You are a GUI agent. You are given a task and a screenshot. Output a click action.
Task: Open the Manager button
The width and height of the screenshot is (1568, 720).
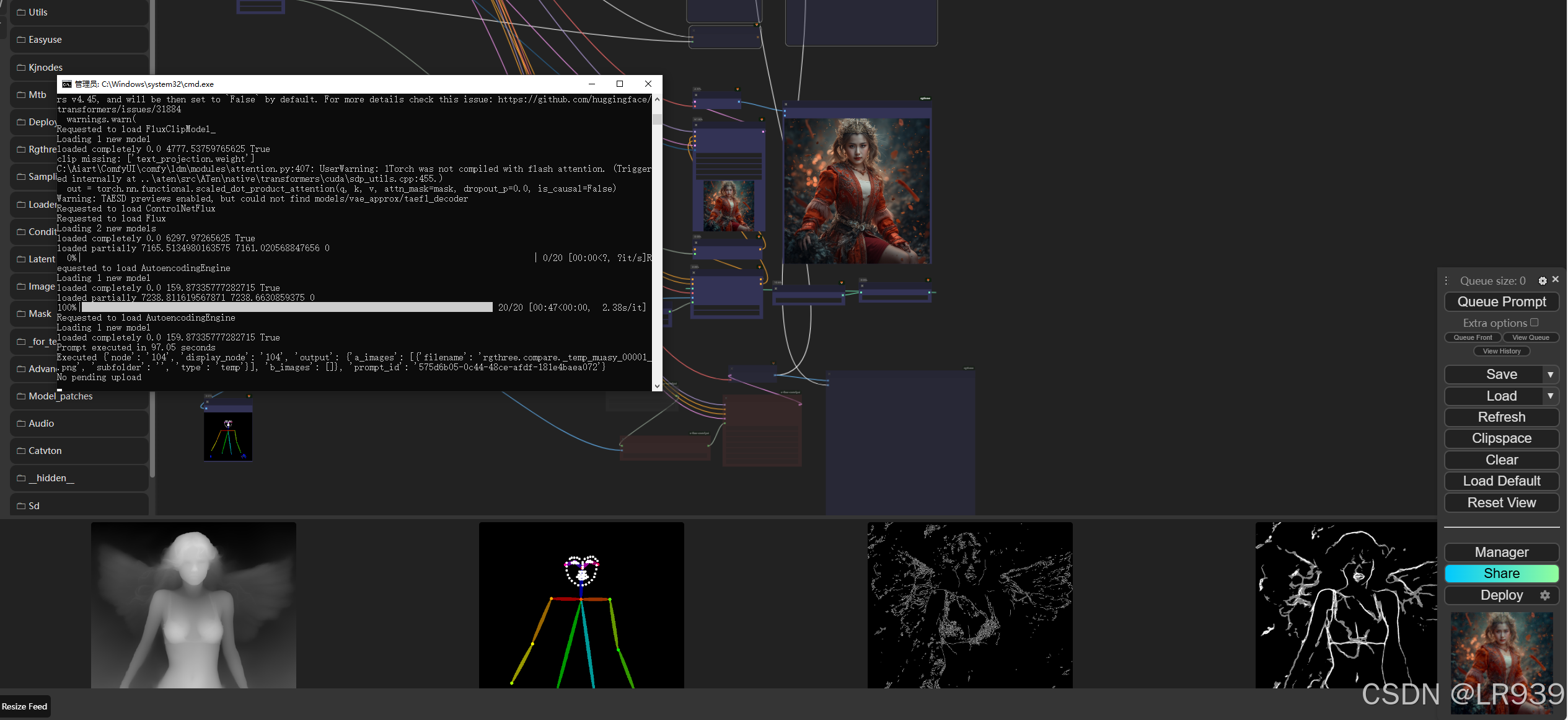point(1501,552)
